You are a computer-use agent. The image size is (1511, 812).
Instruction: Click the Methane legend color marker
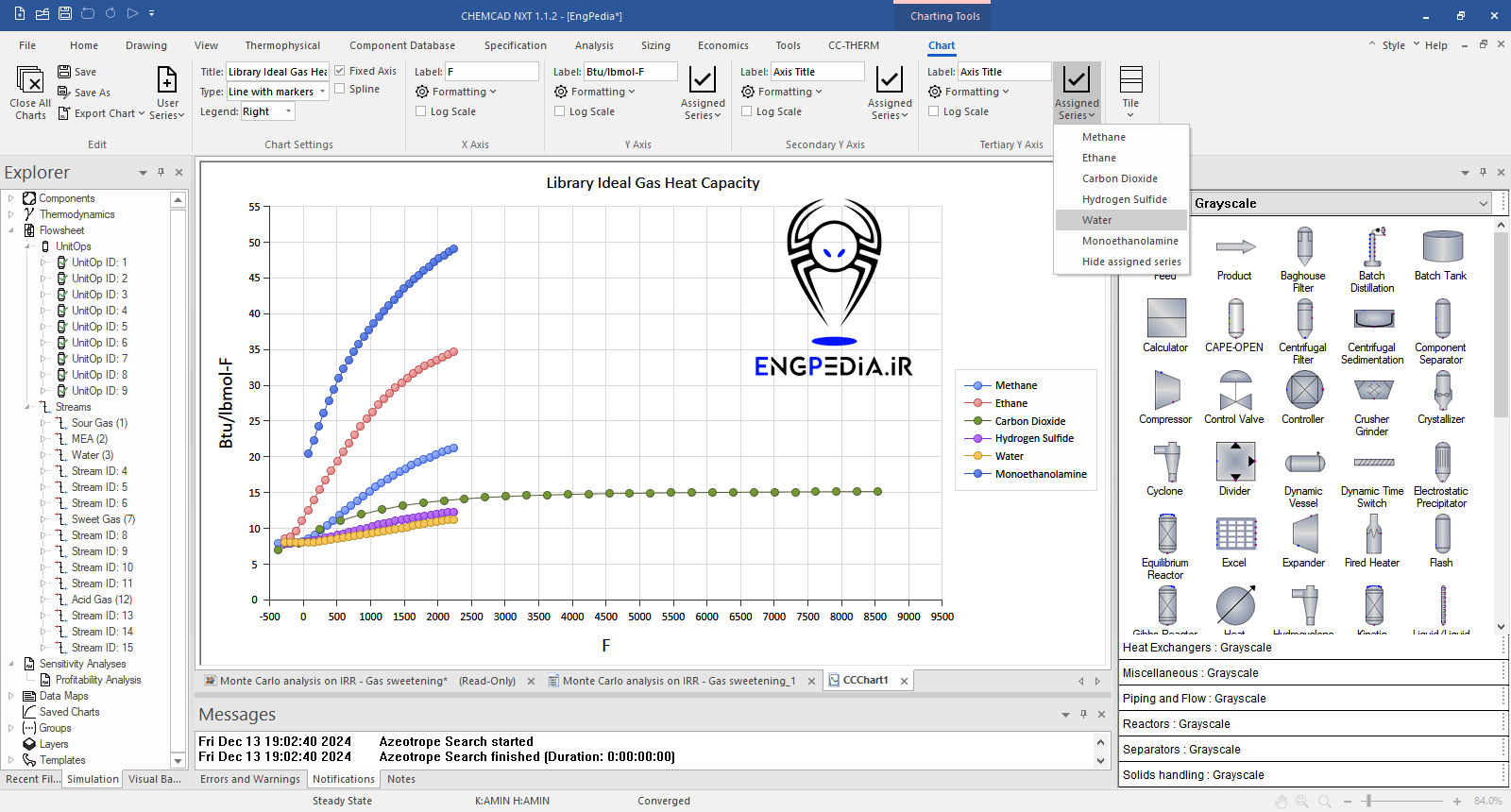click(977, 385)
